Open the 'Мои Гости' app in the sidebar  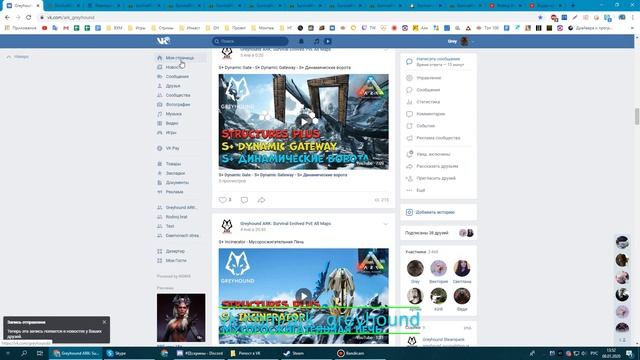[176, 260]
